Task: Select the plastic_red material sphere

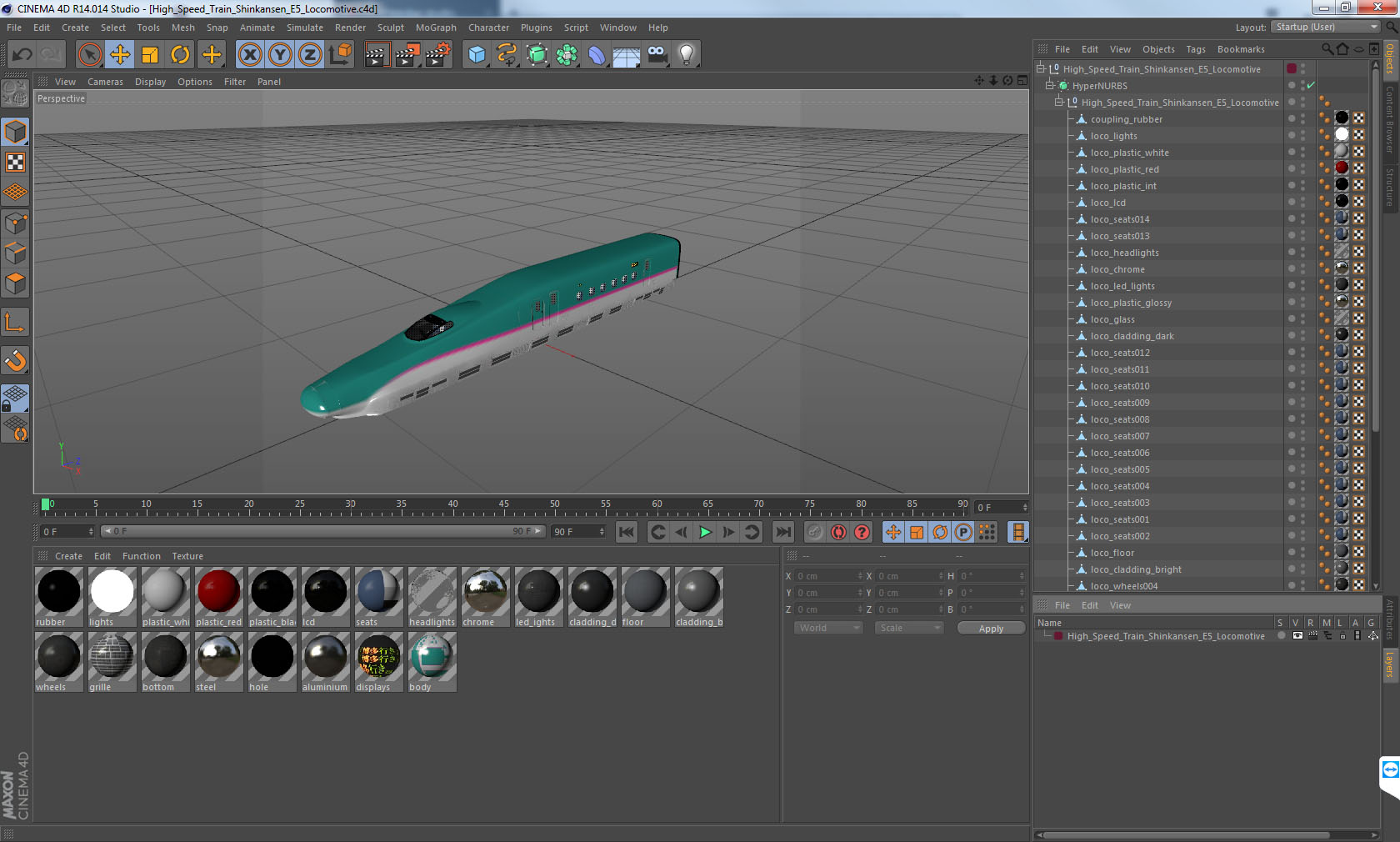Action: point(218,592)
